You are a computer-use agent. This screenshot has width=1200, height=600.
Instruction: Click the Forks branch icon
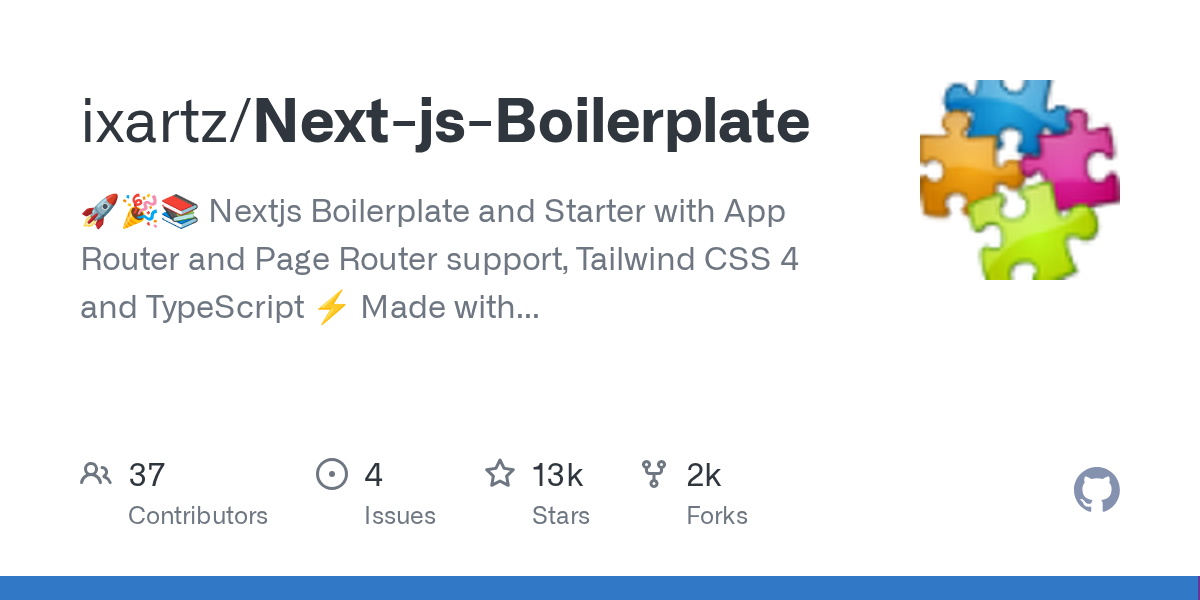point(654,474)
